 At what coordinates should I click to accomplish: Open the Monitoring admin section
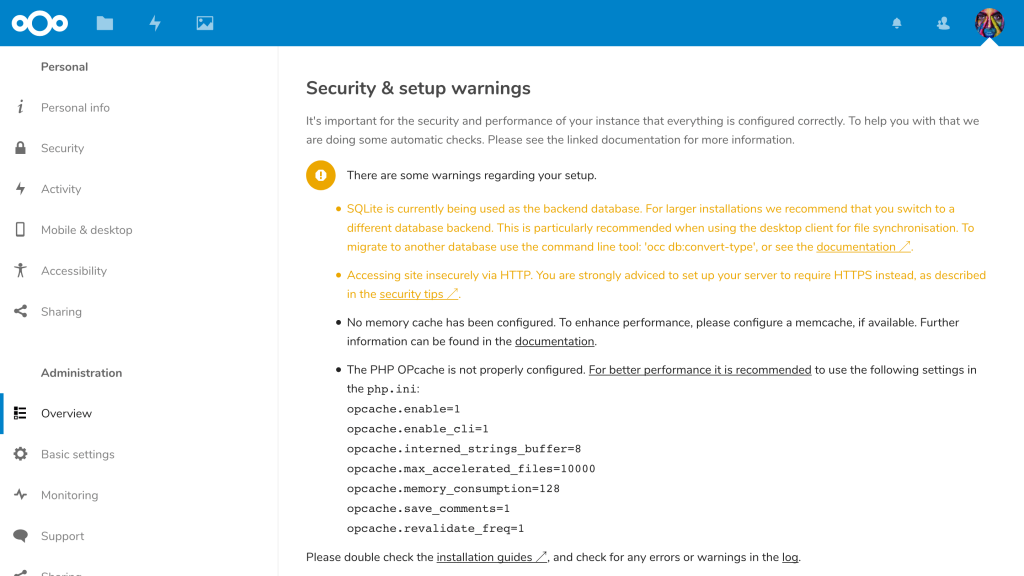pyautogui.click(x=69, y=495)
